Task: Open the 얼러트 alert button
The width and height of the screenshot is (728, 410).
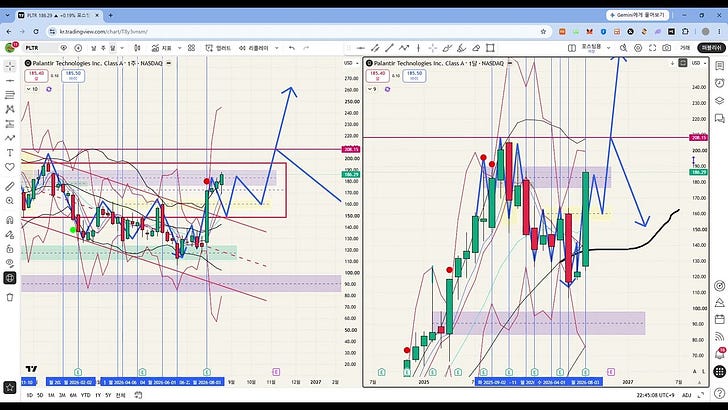Action: tap(218, 48)
